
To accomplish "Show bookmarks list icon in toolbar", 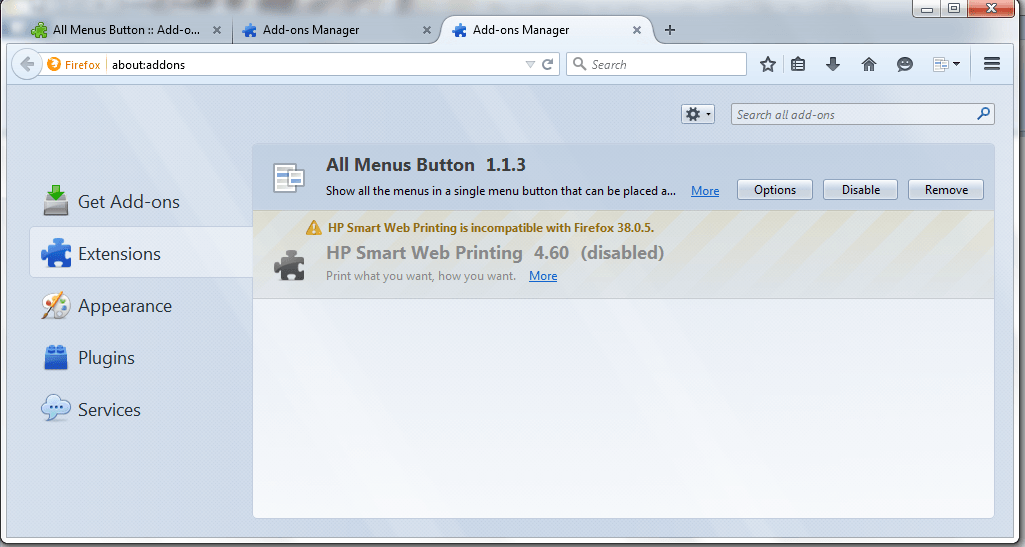I will [798, 64].
